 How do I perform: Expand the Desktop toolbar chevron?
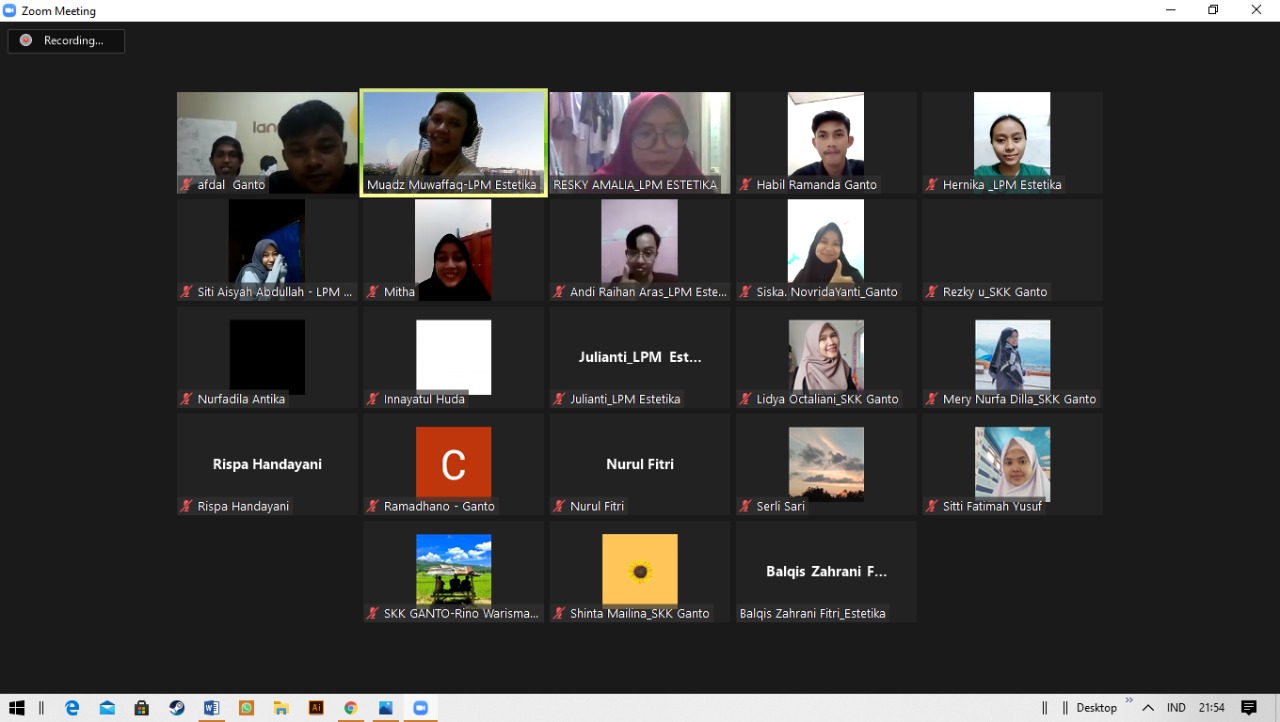coord(1129,701)
